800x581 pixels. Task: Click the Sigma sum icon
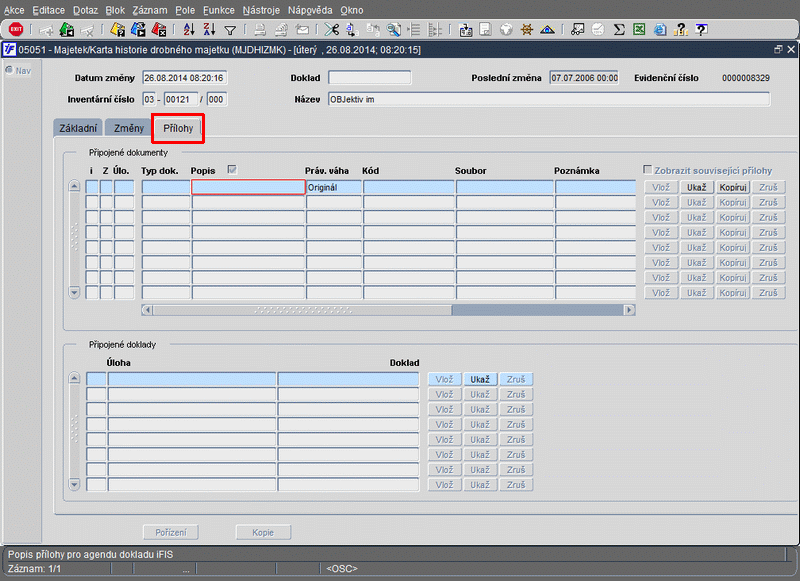[x=619, y=30]
